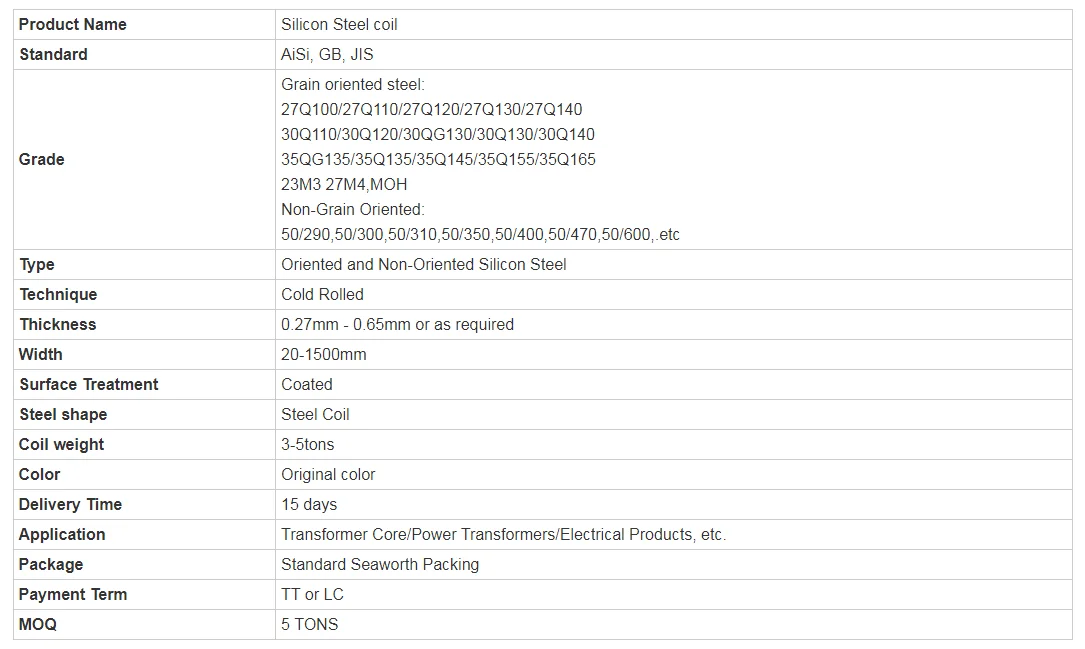This screenshot has width=1085, height=649.
Task: Click the Standard Seaworth Packing value
Action: click(x=380, y=564)
